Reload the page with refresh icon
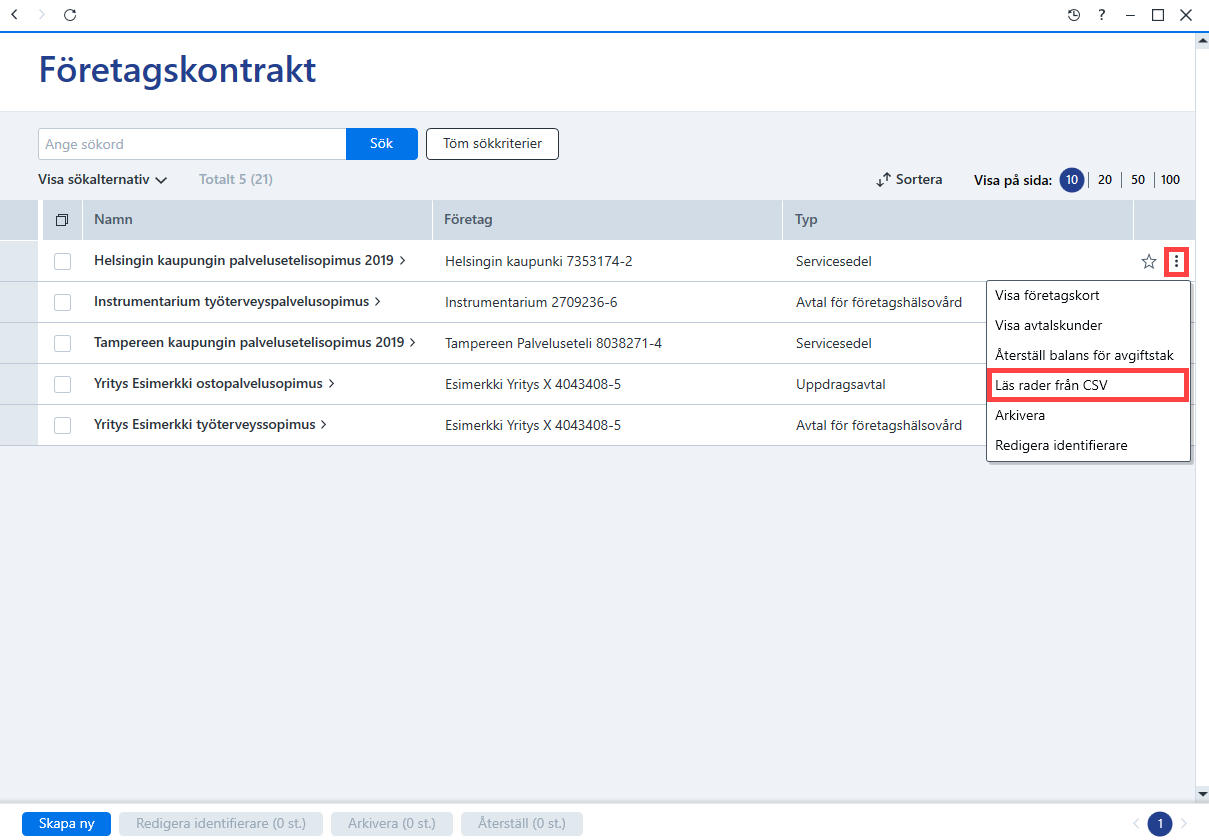The image size is (1209, 840). (69, 15)
